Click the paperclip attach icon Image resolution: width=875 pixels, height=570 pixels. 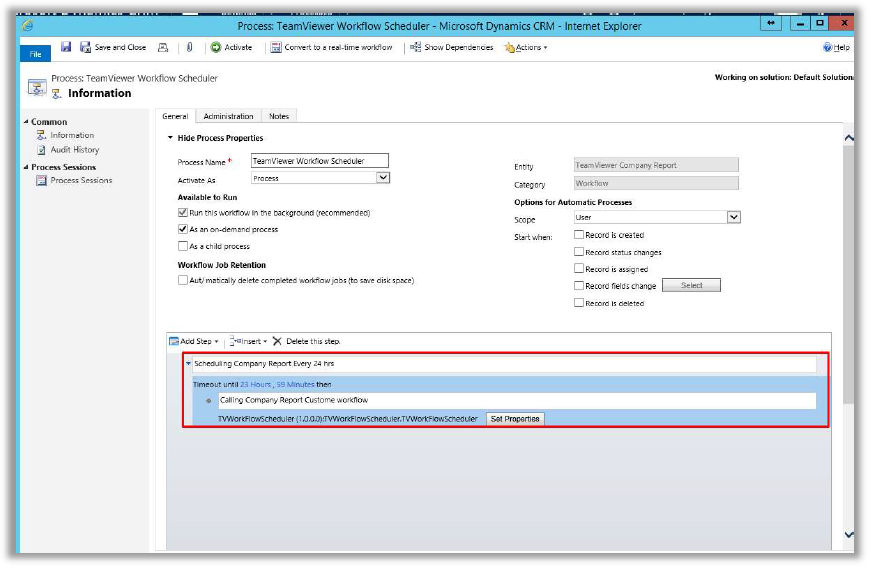tap(188, 47)
